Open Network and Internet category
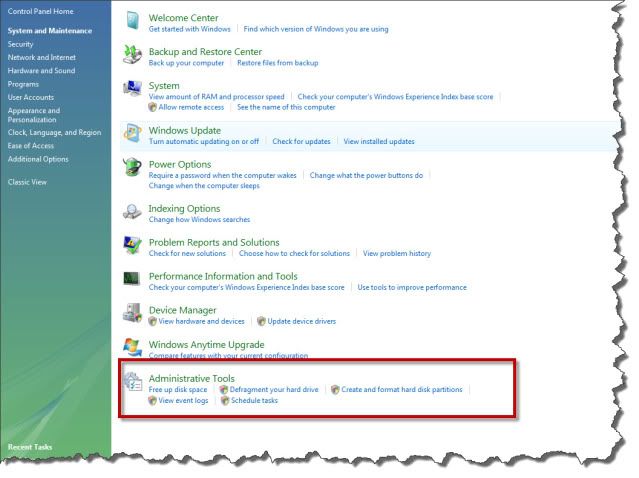639x478 pixels. [42, 57]
